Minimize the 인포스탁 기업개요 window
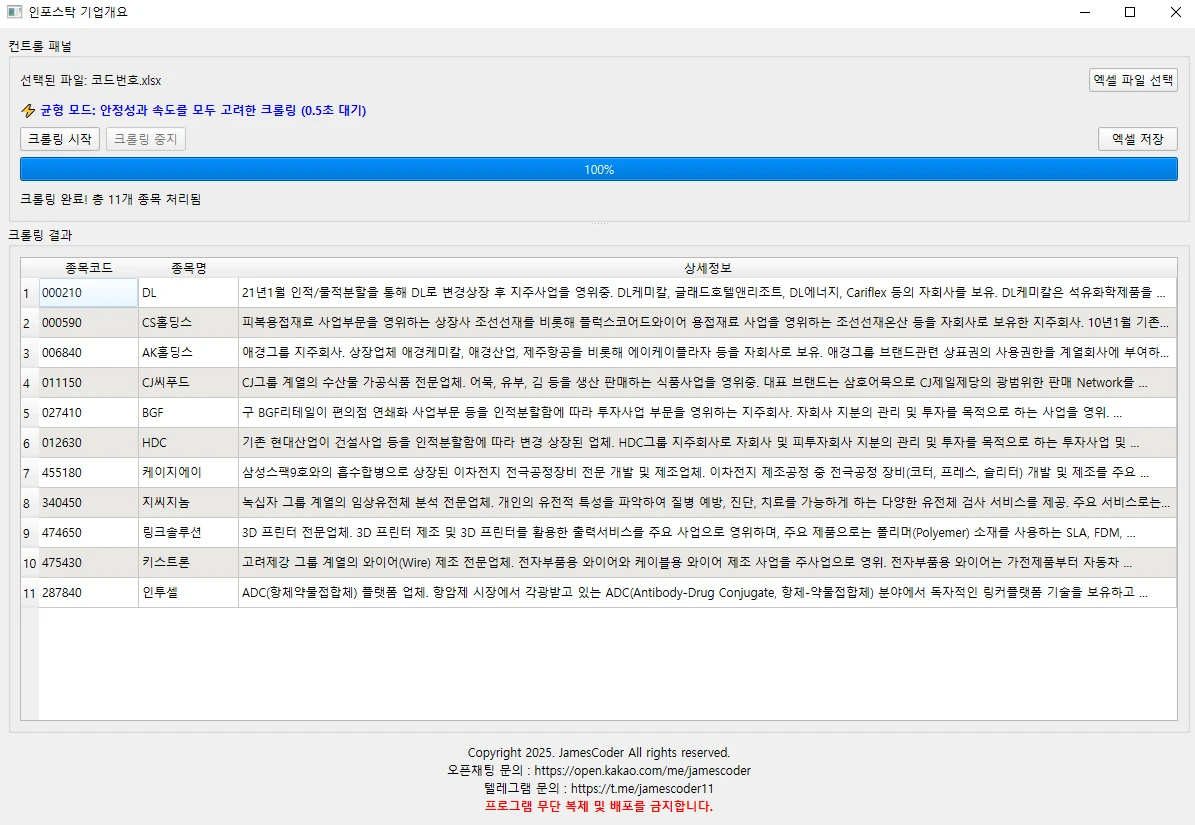This screenshot has width=1195, height=825. 1085,12
